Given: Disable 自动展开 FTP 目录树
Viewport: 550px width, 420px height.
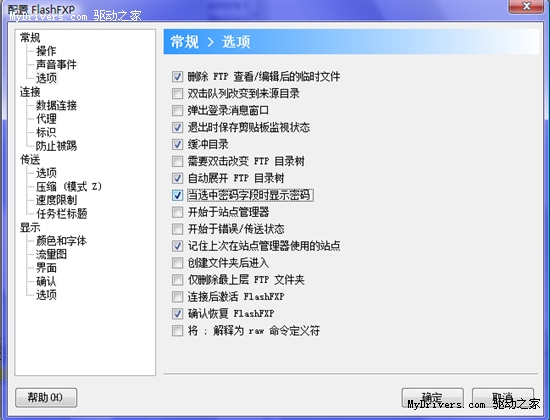Looking at the screenshot, I should pyautogui.click(x=177, y=178).
